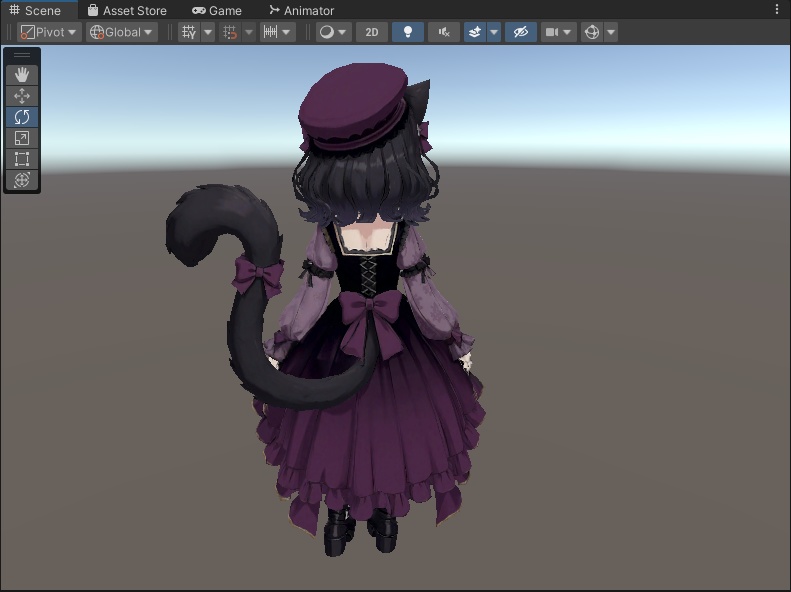Open the scene view three-dot options menu
The width and height of the screenshot is (791, 592).
click(777, 10)
